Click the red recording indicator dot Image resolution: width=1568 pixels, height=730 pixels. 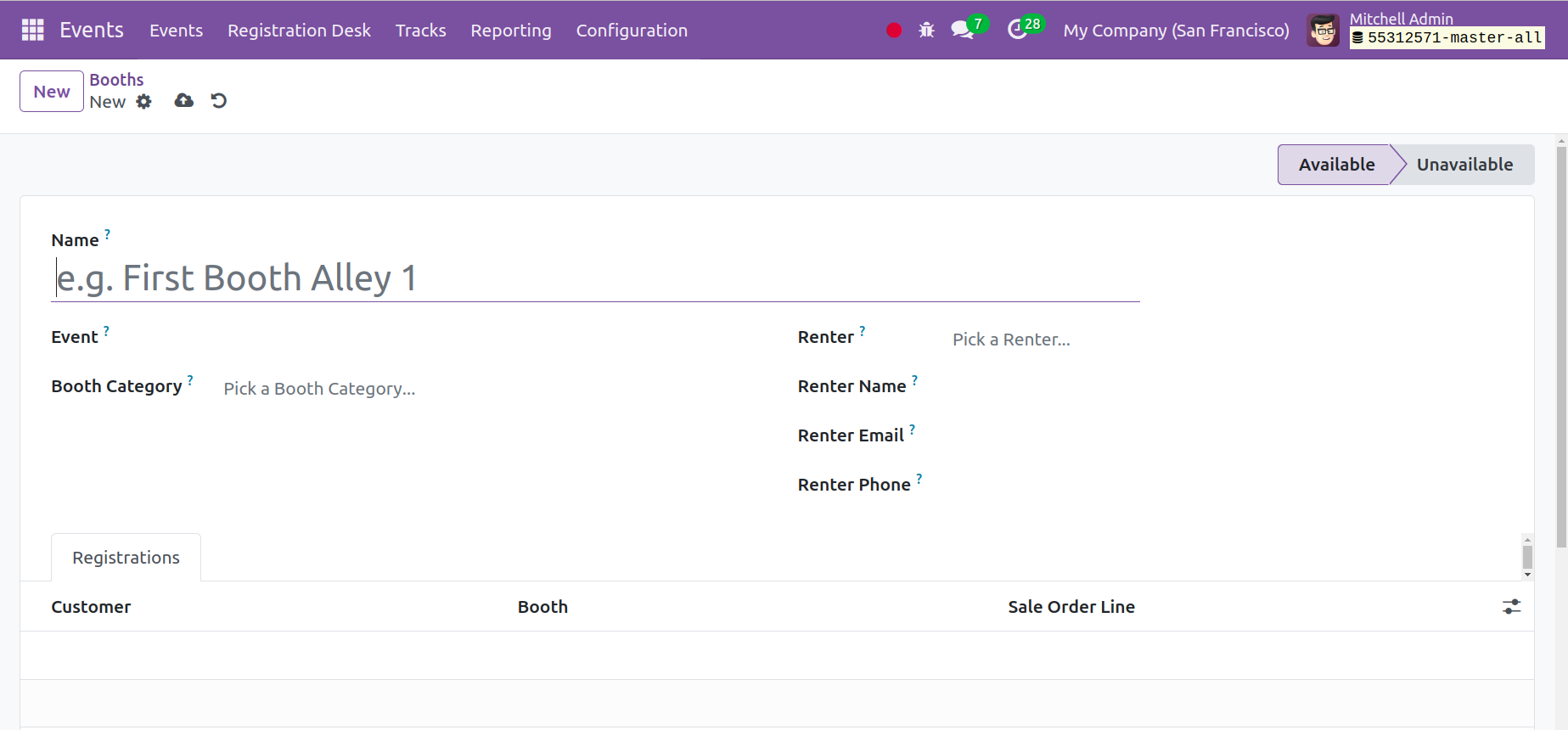click(894, 31)
